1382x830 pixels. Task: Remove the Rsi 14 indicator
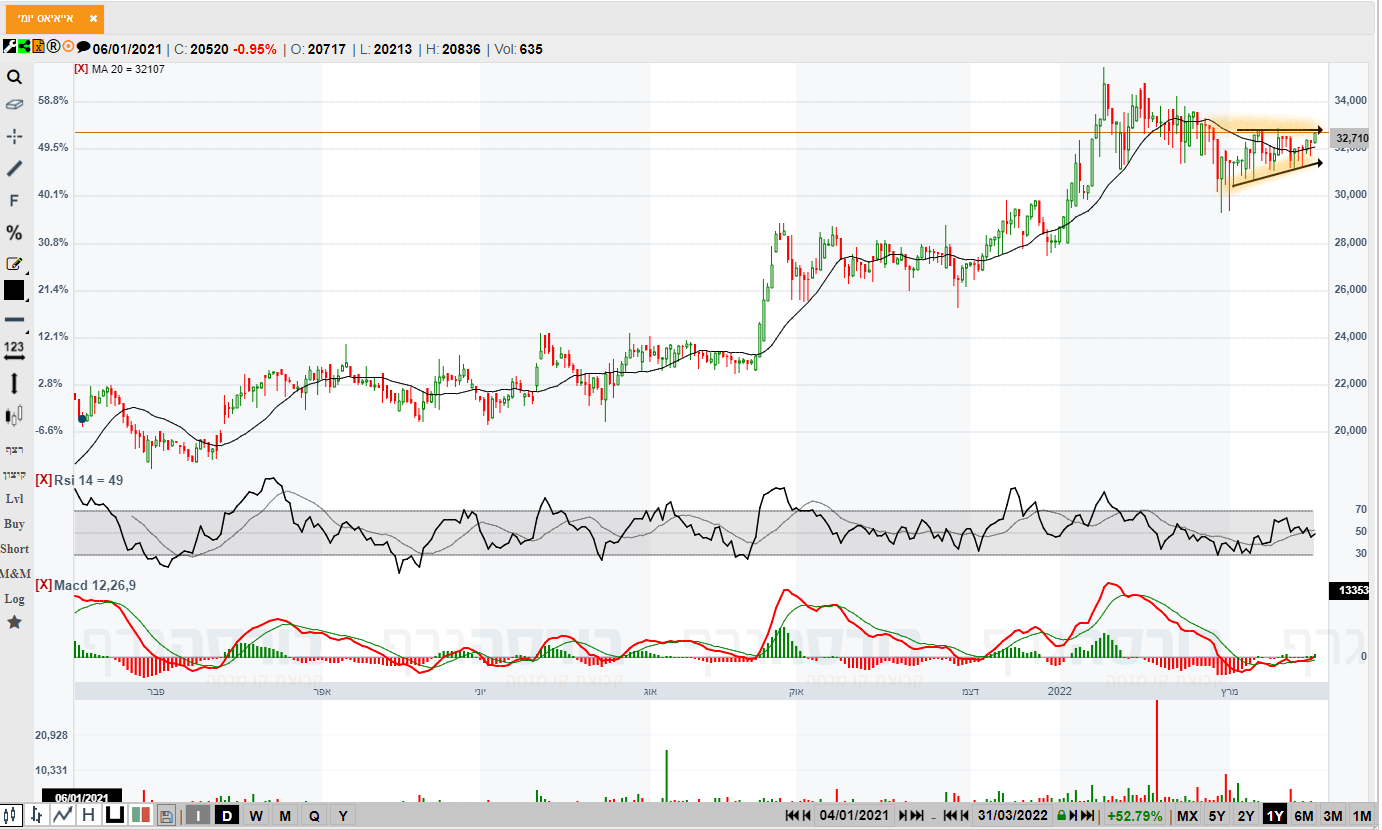pyautogui.click(x=43, y=480)
